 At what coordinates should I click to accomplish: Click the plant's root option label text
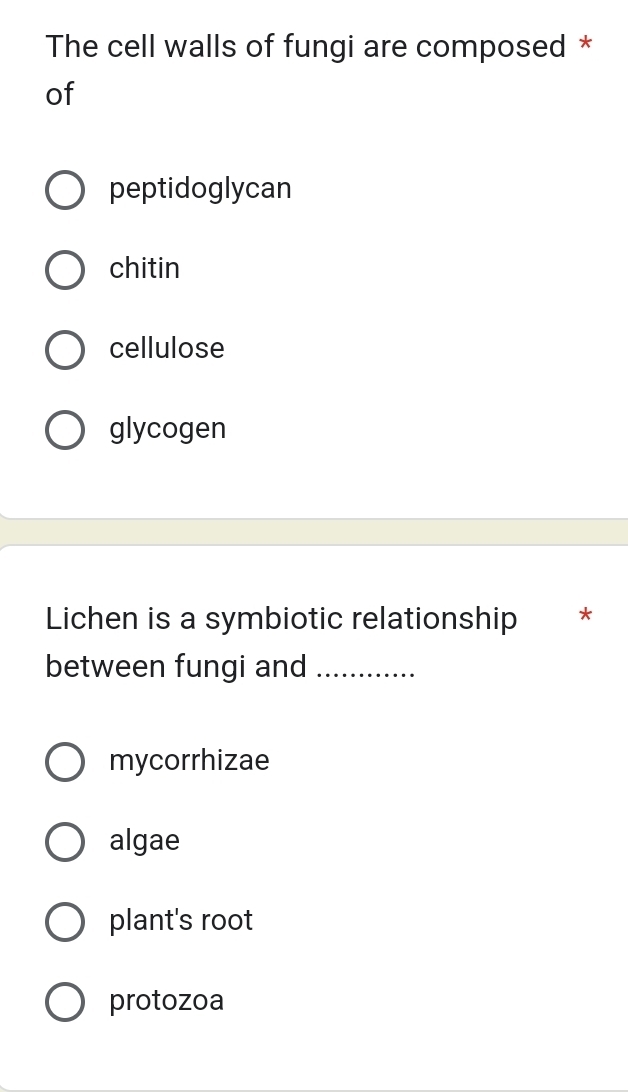[x=180, y=921]
